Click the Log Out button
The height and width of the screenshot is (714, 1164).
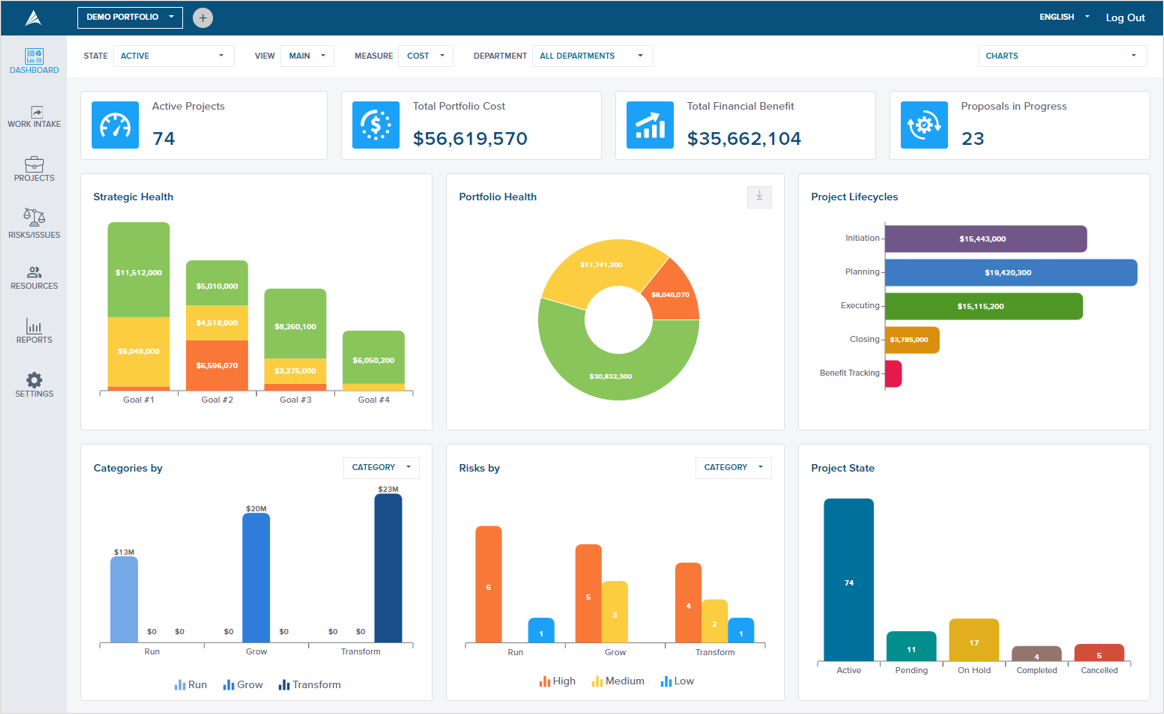pos(1125,17)
